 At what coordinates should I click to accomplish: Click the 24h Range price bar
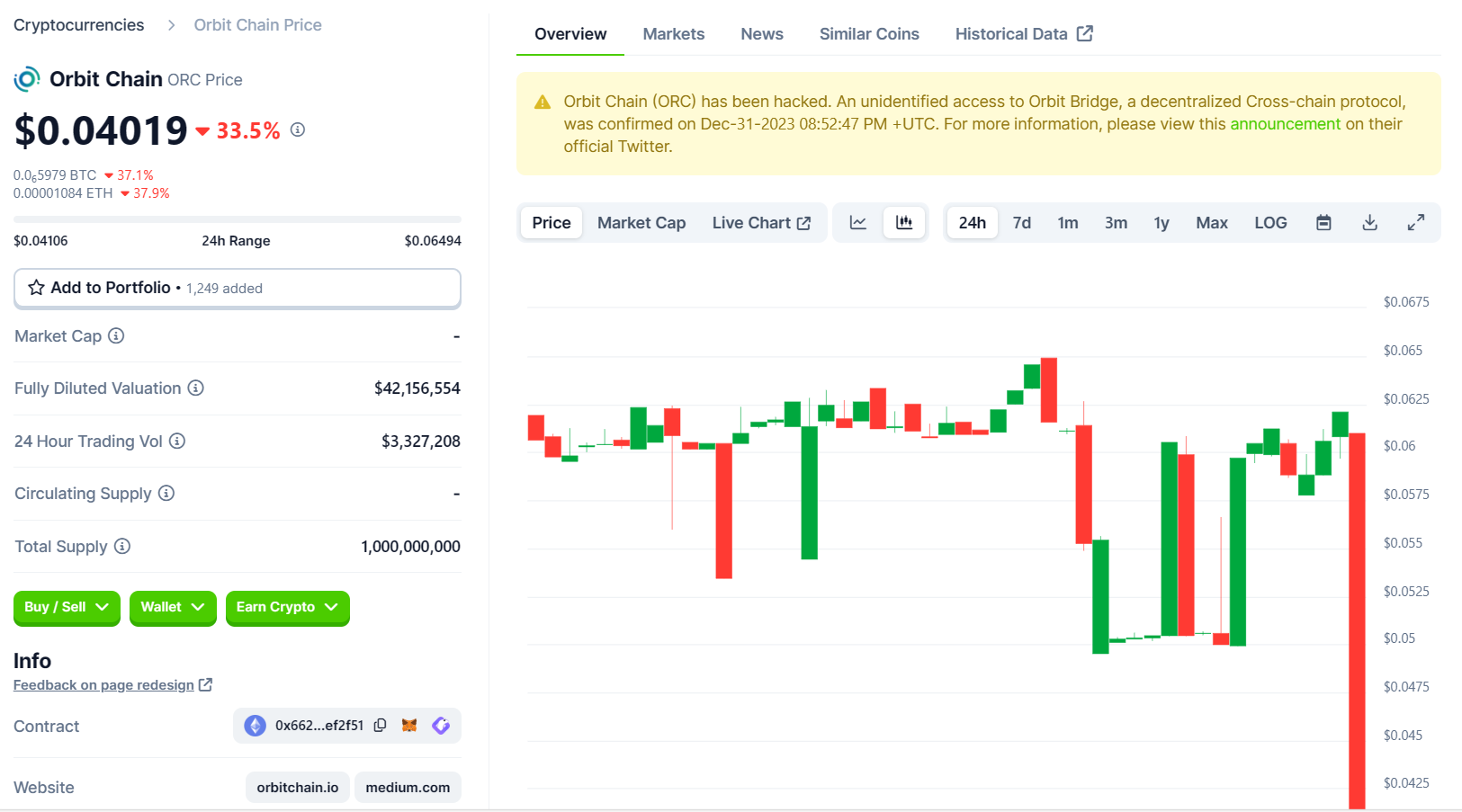coord(238,219)
